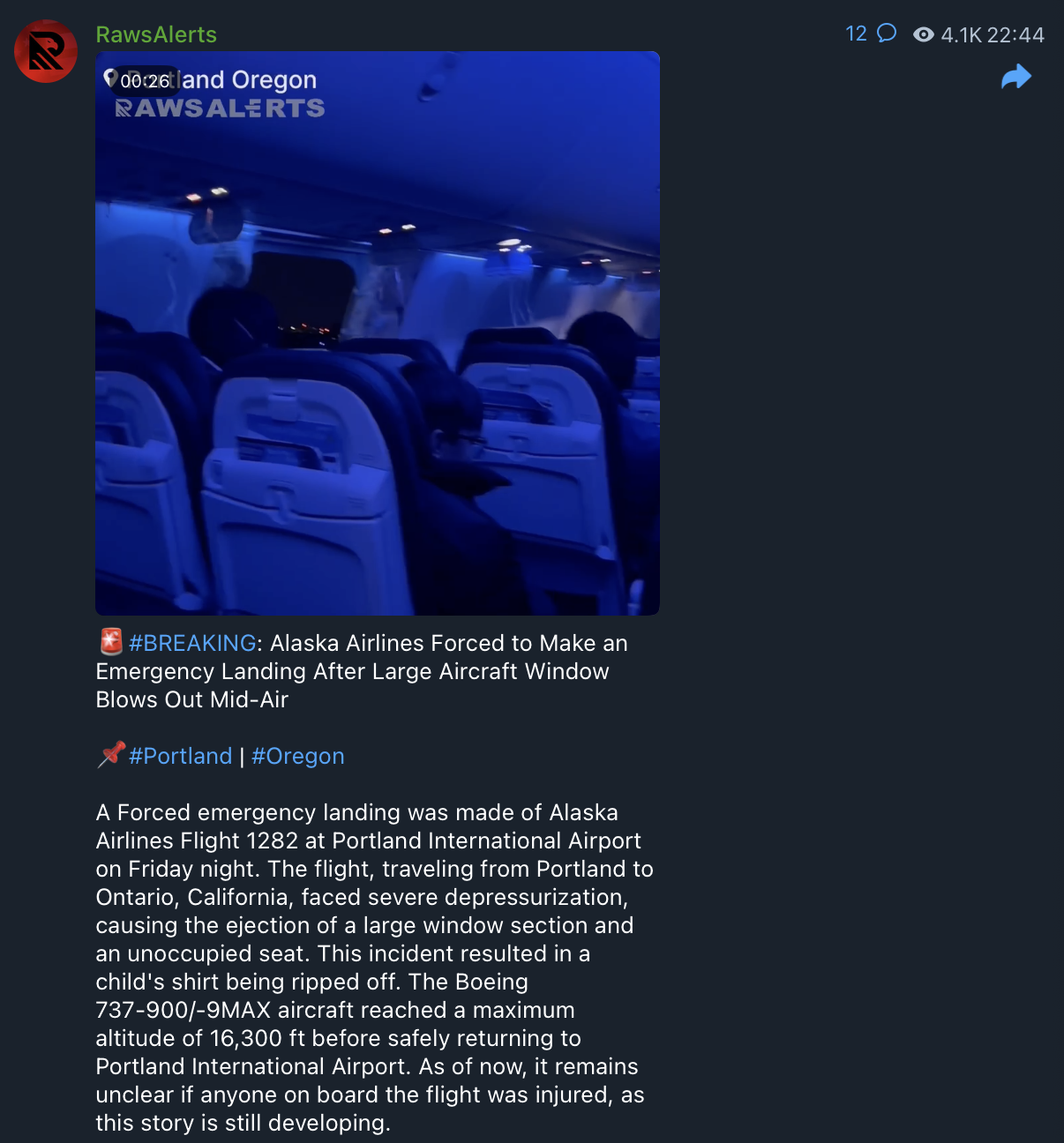Click the 22:44 message timestamp
Viewport: 1064px width, 1143px height.
pyautogui.click(x=1015, y=35)
